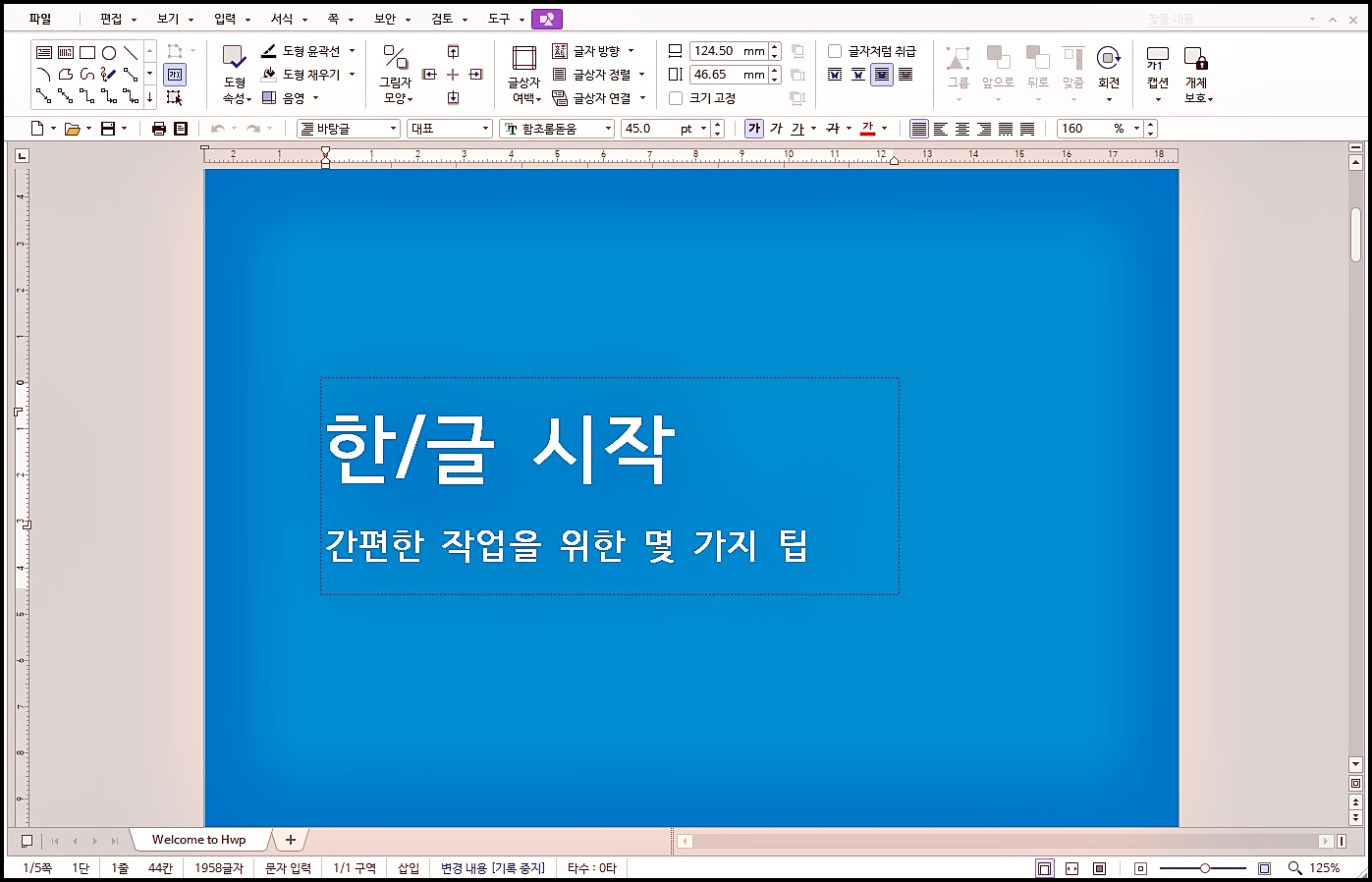The height and width of the screenshot is (882, 1372).
Task: Expand 음영 shading dropdown
Action: pos(316,98)
